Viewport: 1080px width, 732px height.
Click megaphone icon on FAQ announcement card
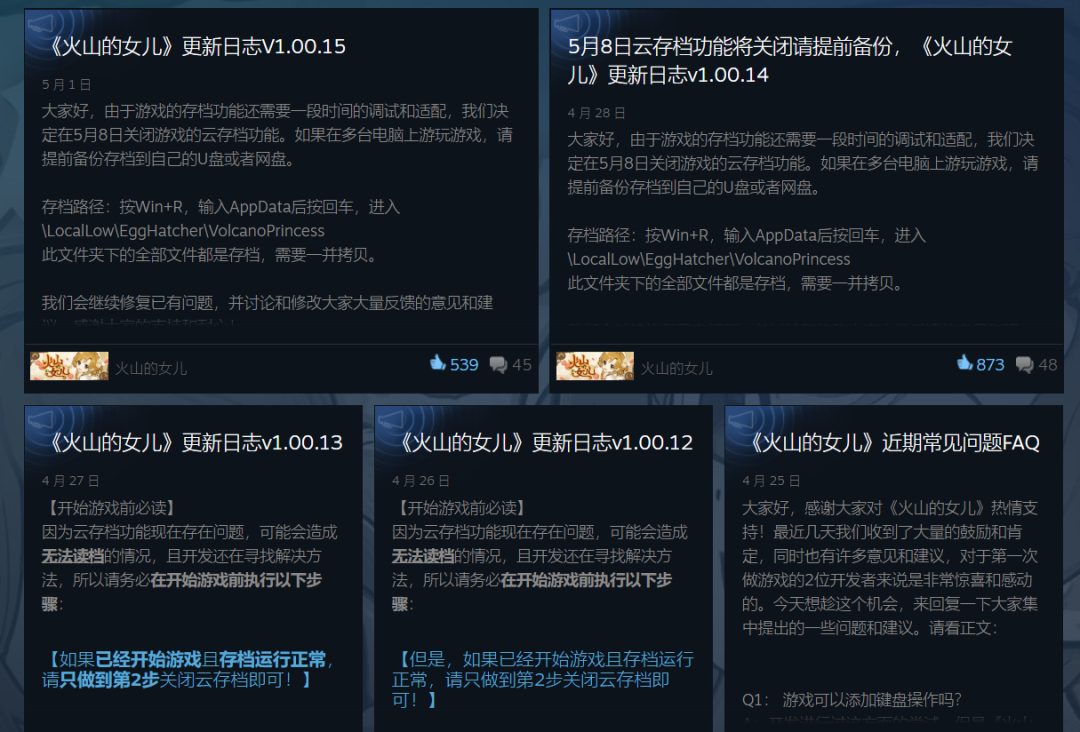tap(742, 420)
